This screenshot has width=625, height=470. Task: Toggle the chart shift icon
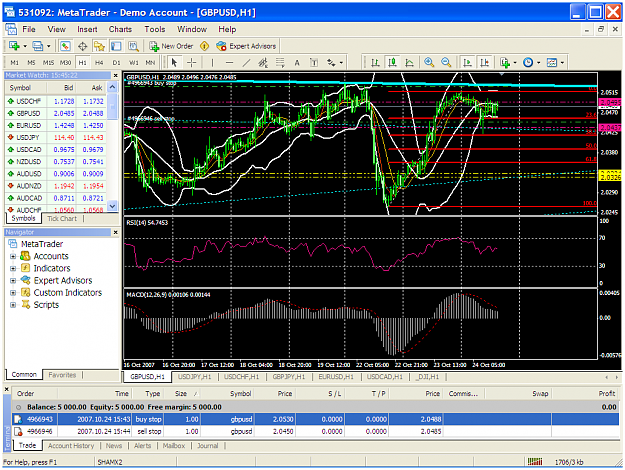click(x=484, y=63)
